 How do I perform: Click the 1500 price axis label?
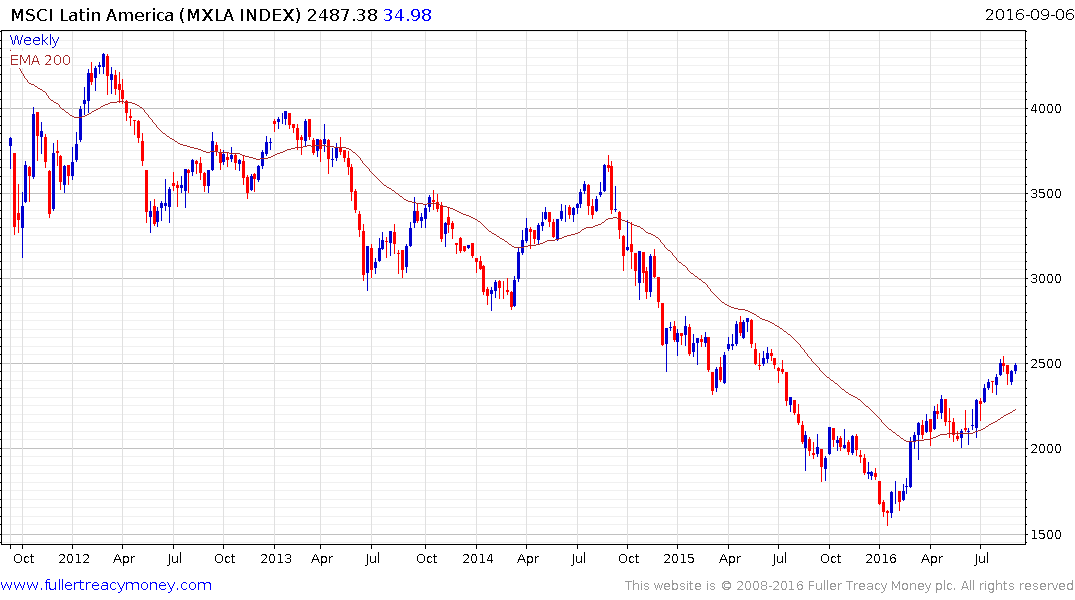pyautogui.click(x=1046, y=534)
